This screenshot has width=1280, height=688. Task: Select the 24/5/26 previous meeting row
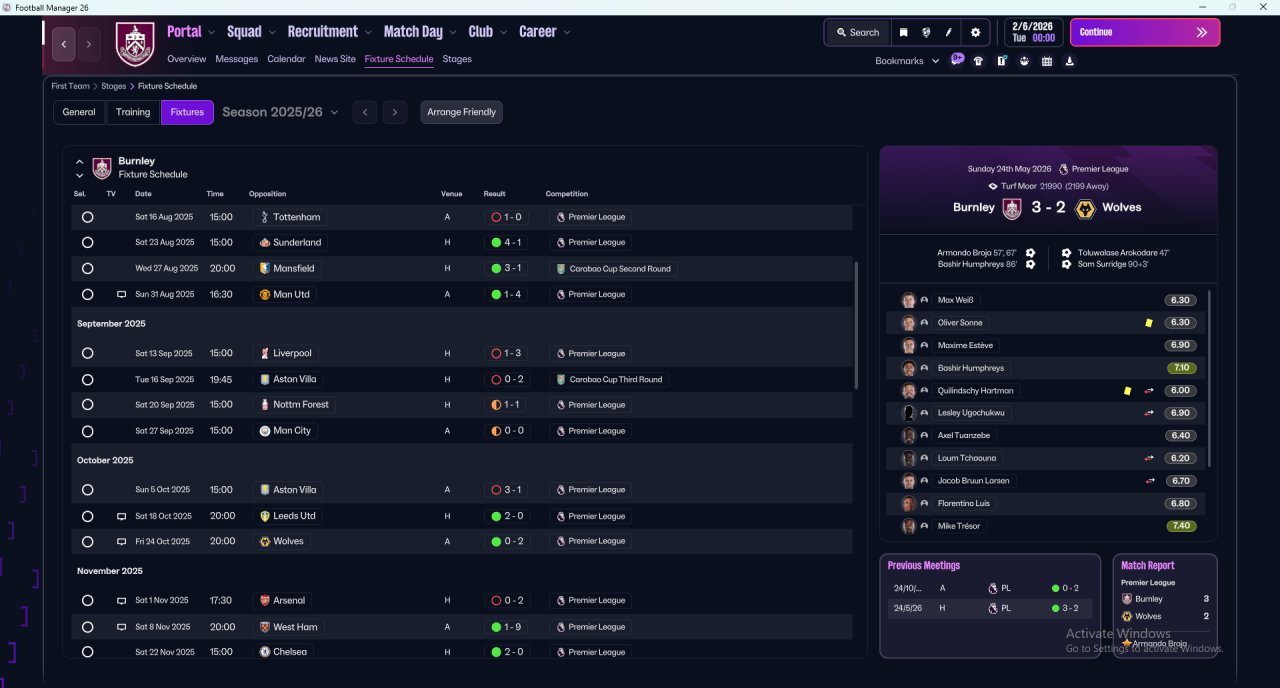[990, 608]
